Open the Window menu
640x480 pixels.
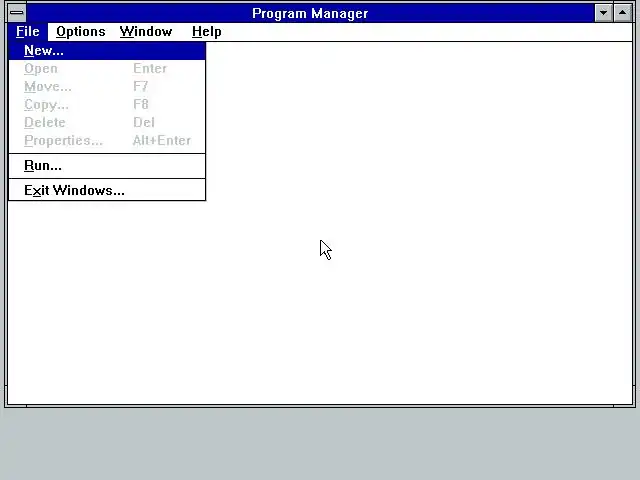pos(146,31)
